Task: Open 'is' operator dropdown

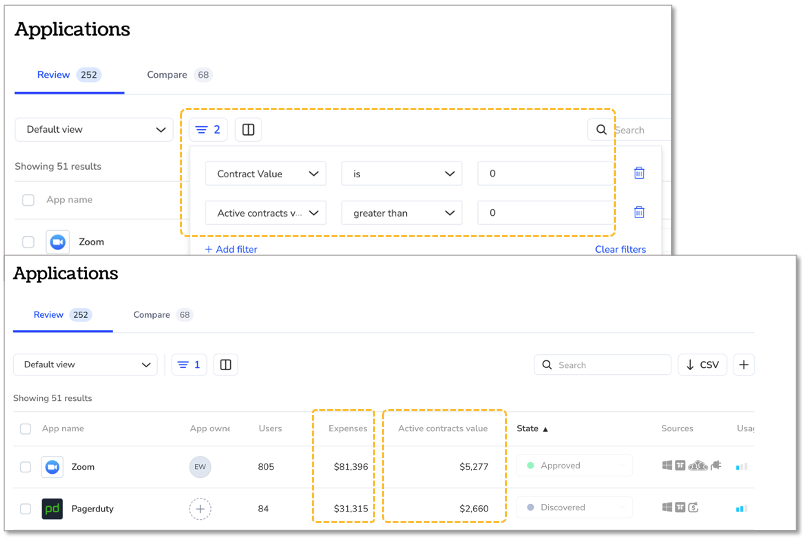Action: click(402, 173)
